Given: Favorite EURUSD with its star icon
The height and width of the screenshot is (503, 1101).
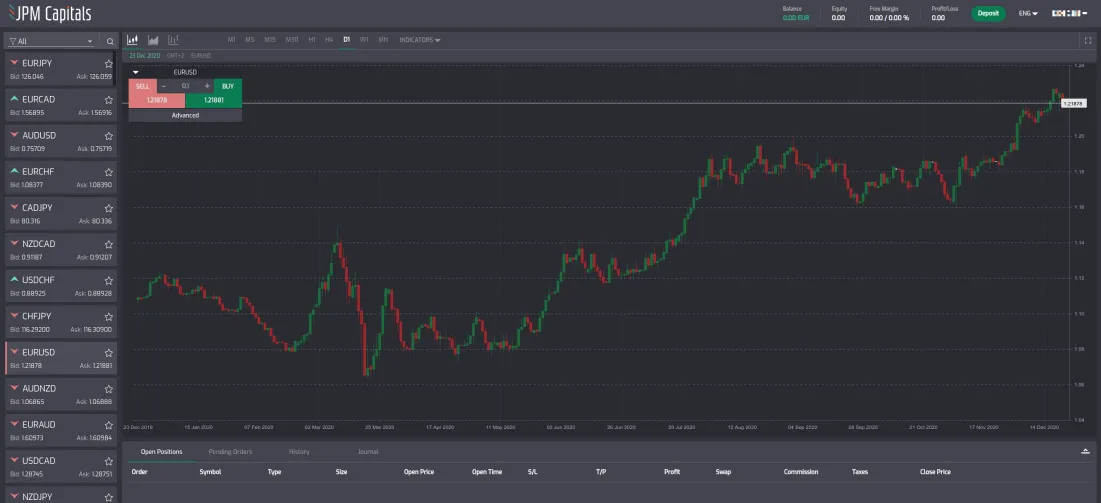Looking at the screenshot, I should (x=109, y=353).
